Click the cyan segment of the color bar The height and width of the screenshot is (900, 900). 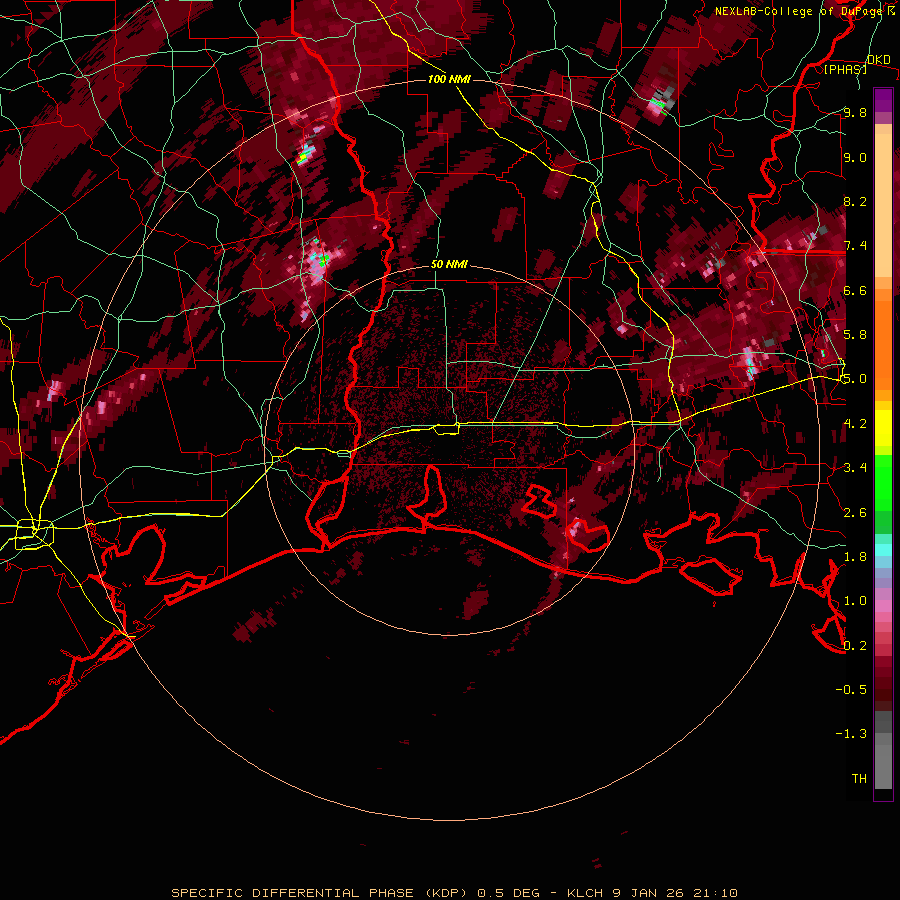[x=883, y=550]
